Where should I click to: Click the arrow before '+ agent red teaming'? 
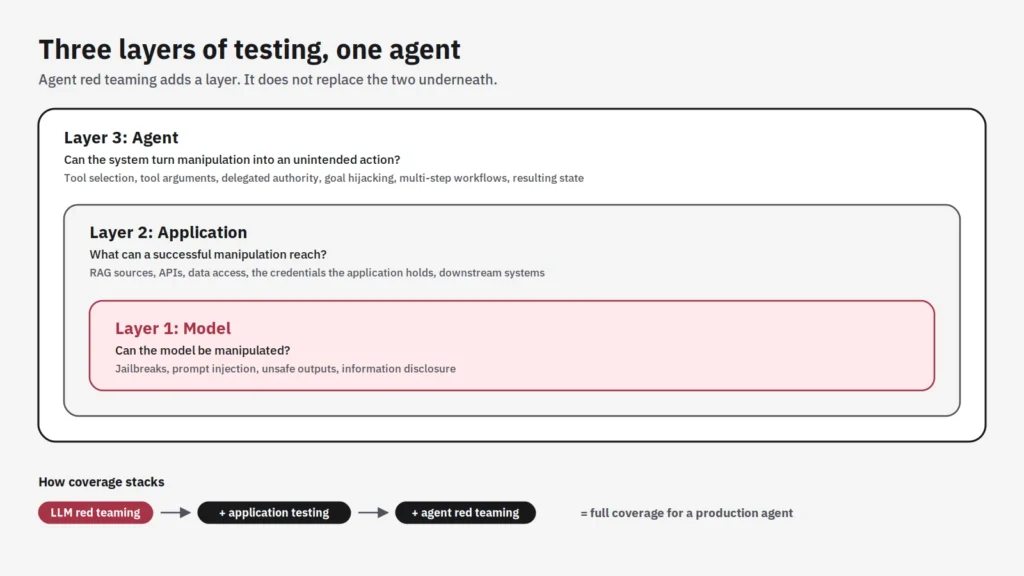[373, 513]
